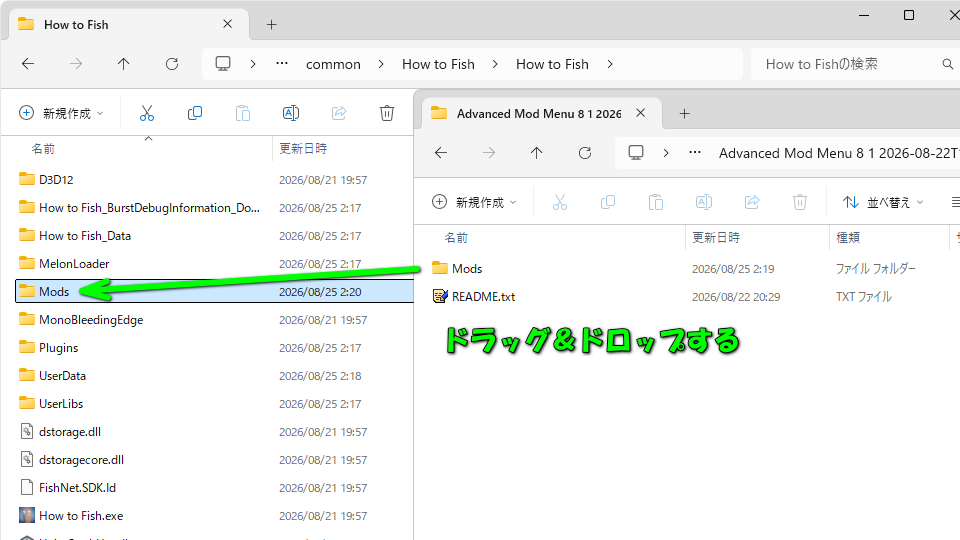Close the How to Fish tab
This screenshot has height=540, width=960.
[x=228, y=24]
